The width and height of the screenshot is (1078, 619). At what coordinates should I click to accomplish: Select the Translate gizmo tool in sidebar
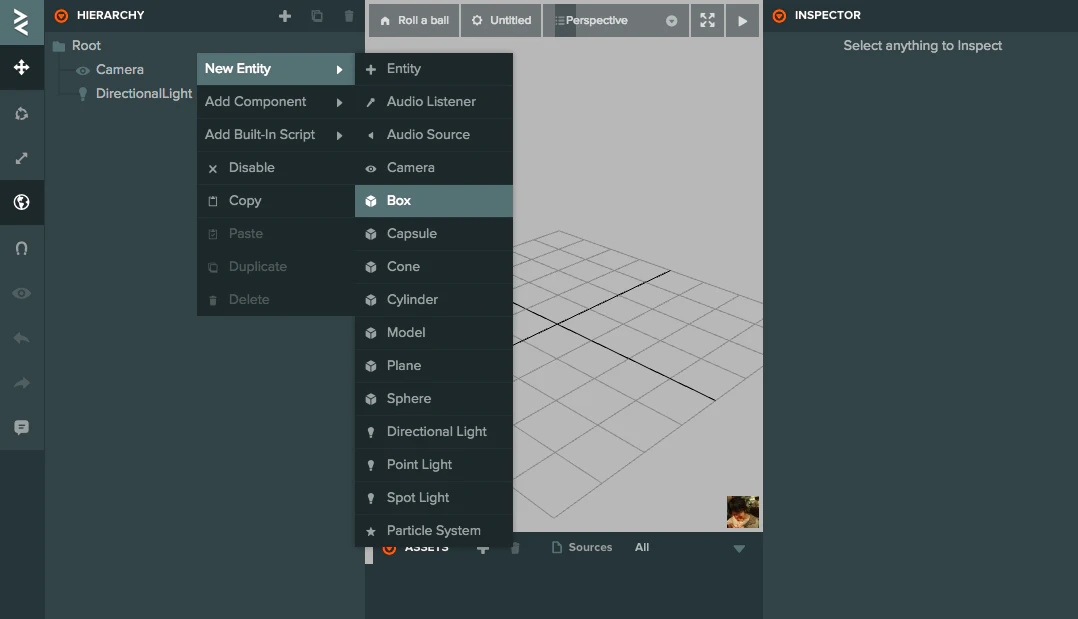coord(21,67)
